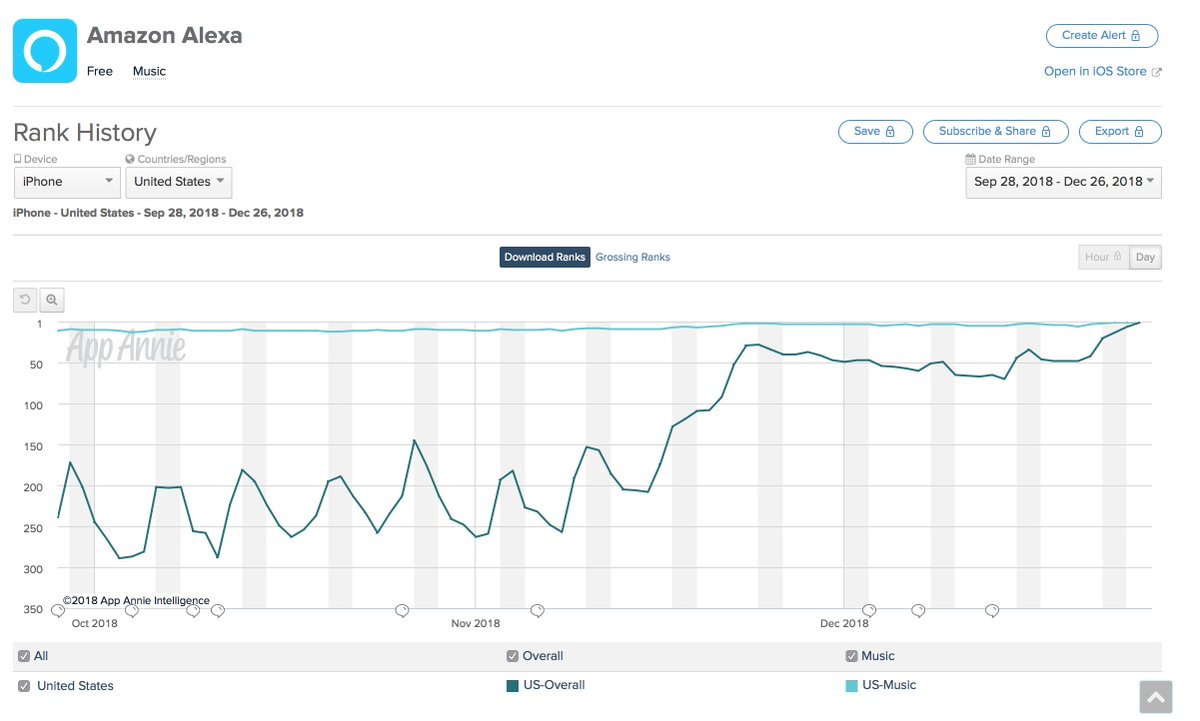Image resolution: width=1200 pixels, height=721 pixels.
Task: Click the US-Music light blue color swatch
Action: coord(852,686)
